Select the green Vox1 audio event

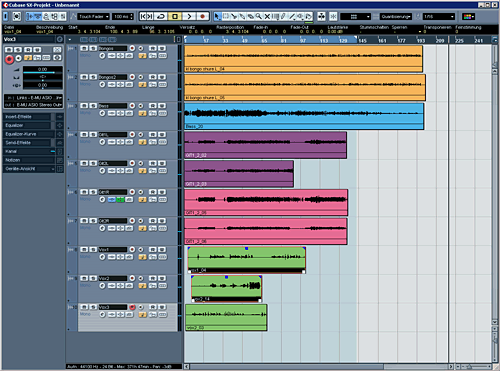(246, 260)
